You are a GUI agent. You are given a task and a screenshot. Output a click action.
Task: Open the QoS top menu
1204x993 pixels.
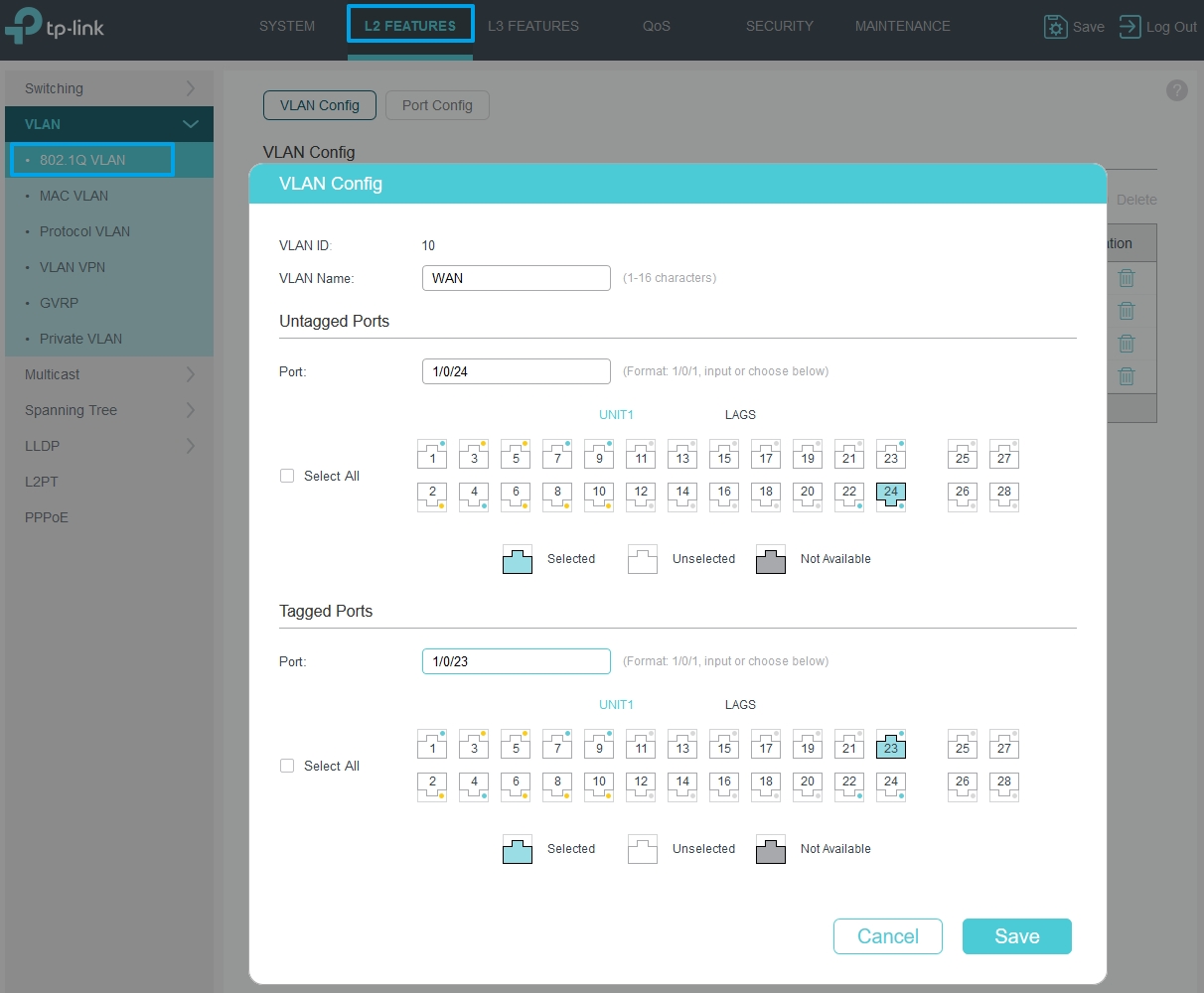click(x=657, y=26)
